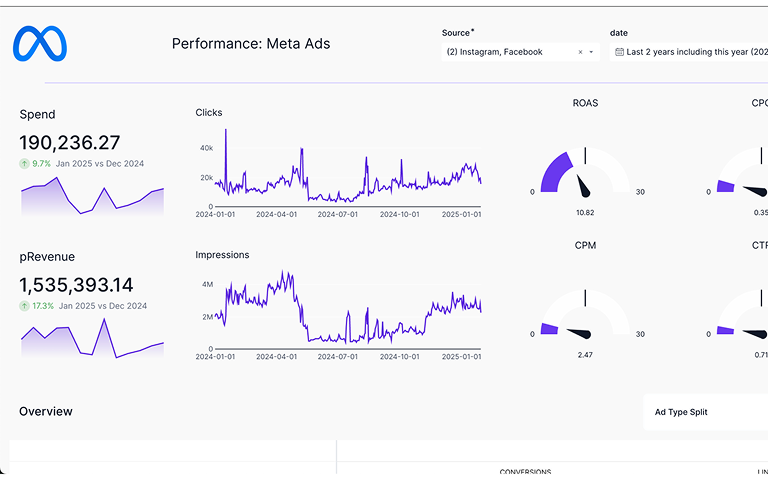The width and height of the screenshot is (768, 480).
Task: Click the Overview section heading
Action: pyautogui.click(x=46, y=412)
